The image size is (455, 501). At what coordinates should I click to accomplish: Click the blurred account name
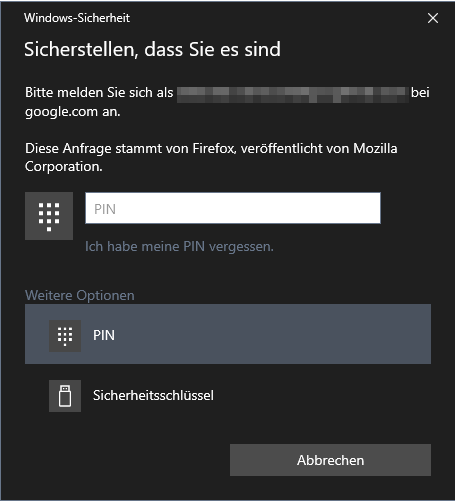click(293, 94)
